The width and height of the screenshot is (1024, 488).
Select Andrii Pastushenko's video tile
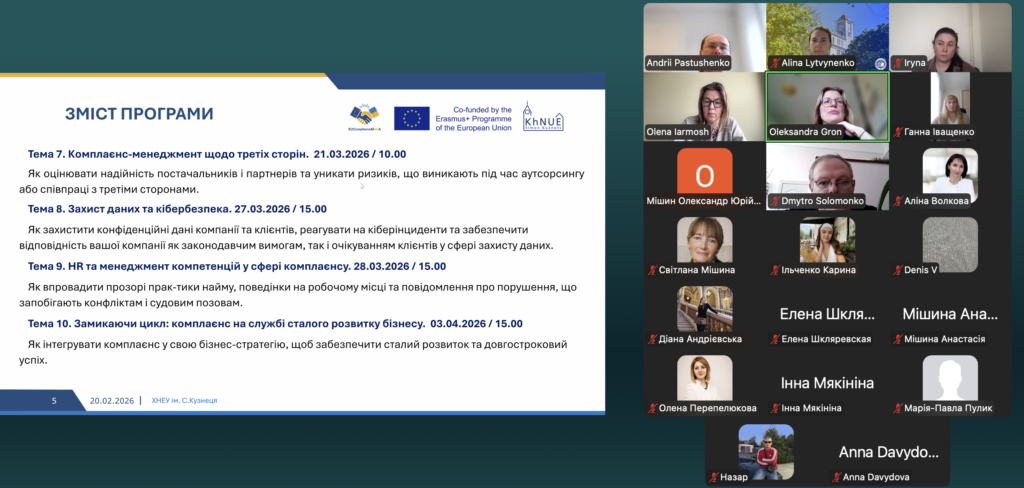pyautogui.click(x=704, y=36)
